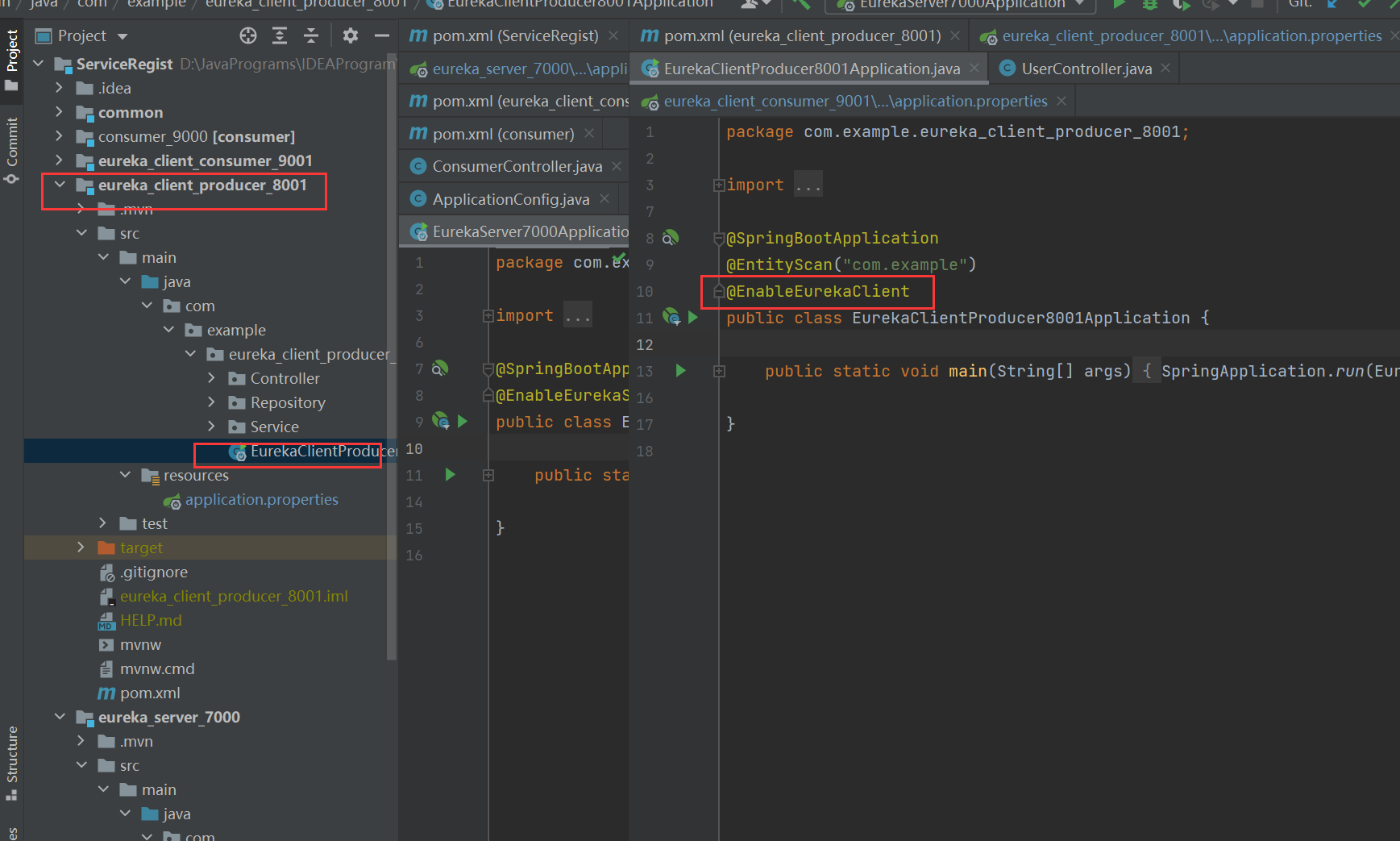This screenshot has width=1400, height=841.
Task: Click Stop square icon in toolbar
Action: point(1257,4)
